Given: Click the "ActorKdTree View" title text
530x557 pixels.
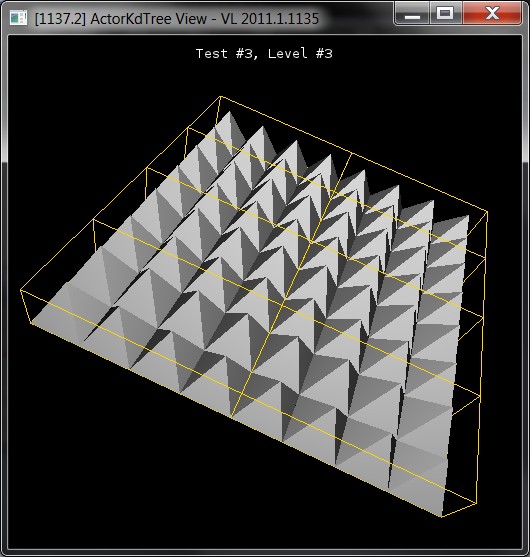Looking at the screenshot, I should [149, 18].
